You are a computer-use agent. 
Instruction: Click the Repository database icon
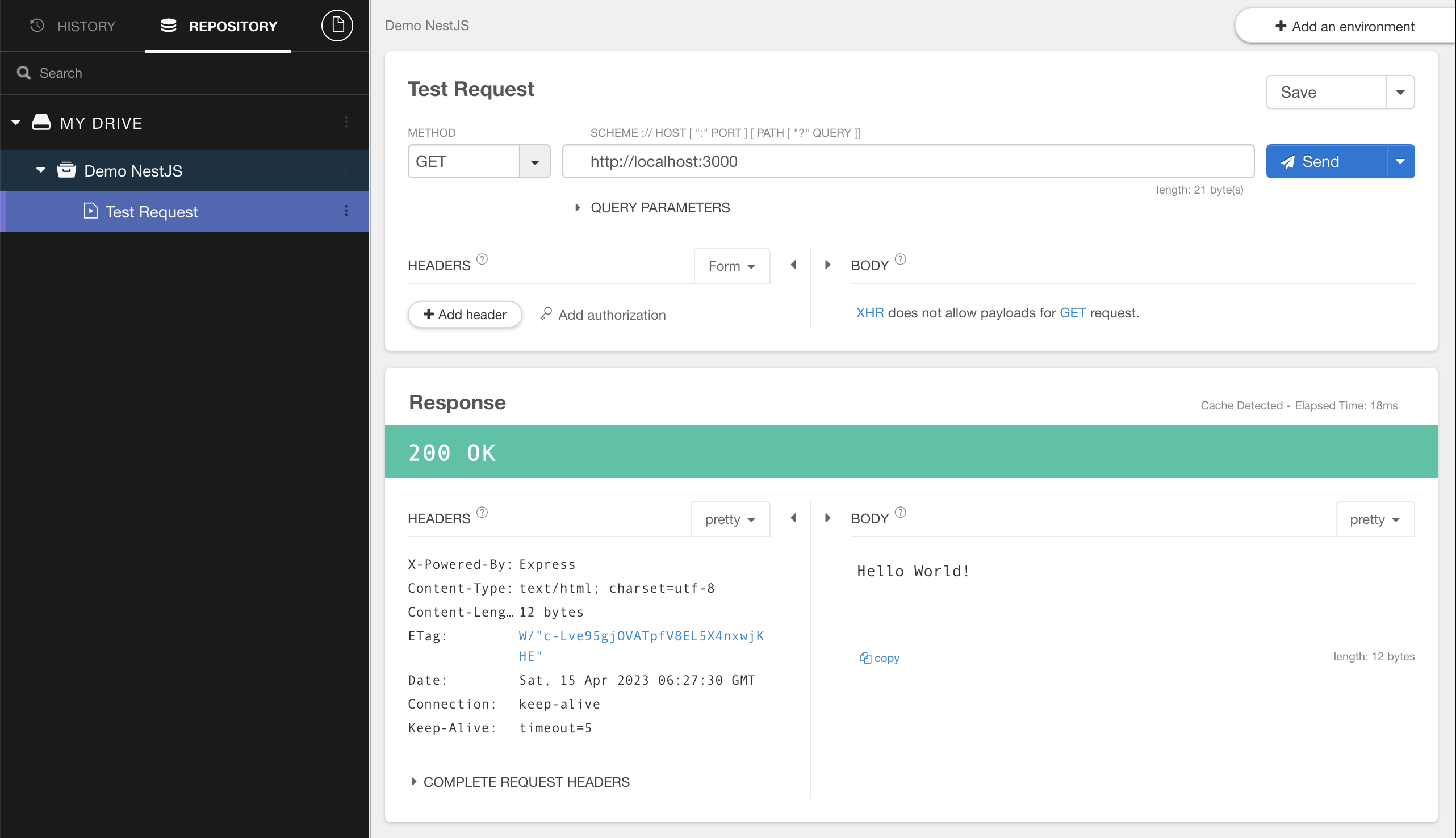click(168, 26)
